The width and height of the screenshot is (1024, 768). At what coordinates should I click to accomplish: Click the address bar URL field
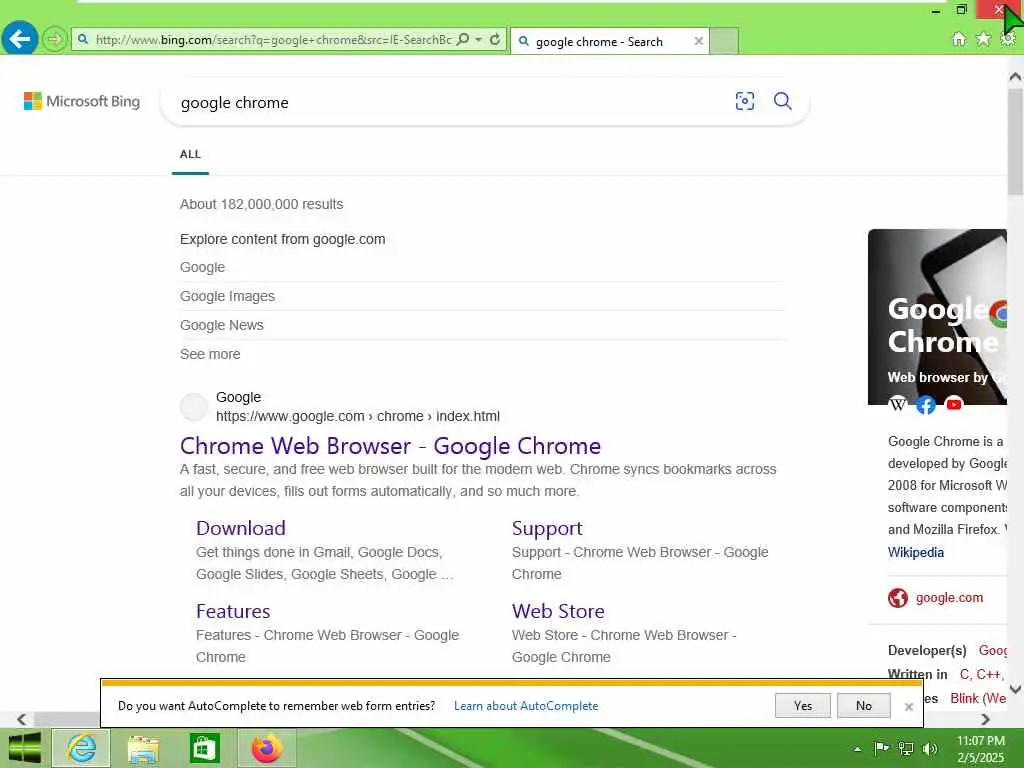point(273,40)
